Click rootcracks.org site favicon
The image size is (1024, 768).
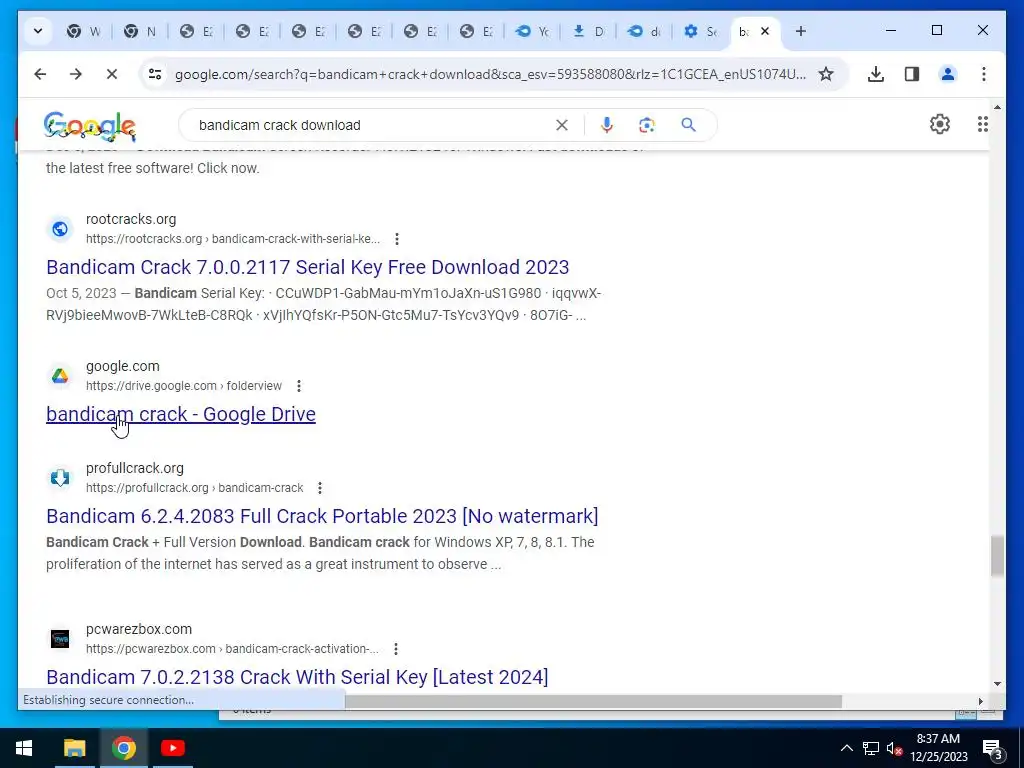coord(60,229)
